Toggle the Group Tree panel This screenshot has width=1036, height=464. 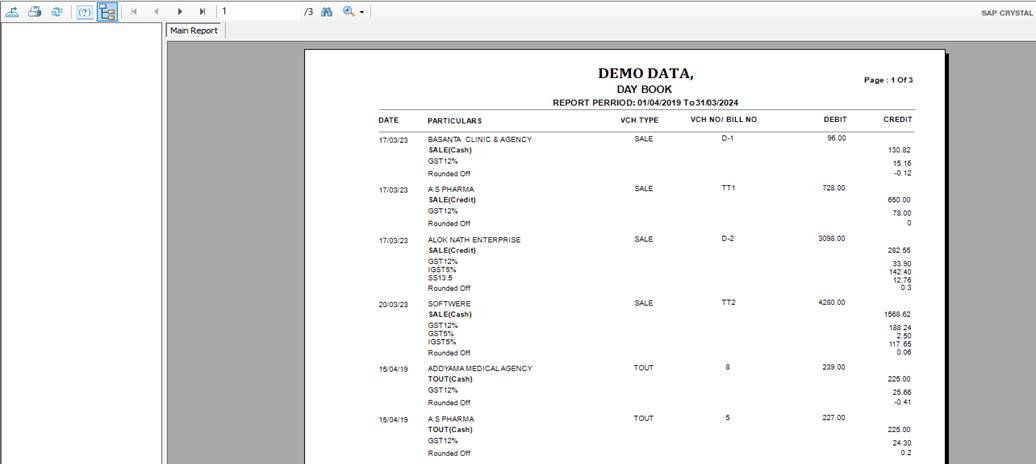coord(107,11)
